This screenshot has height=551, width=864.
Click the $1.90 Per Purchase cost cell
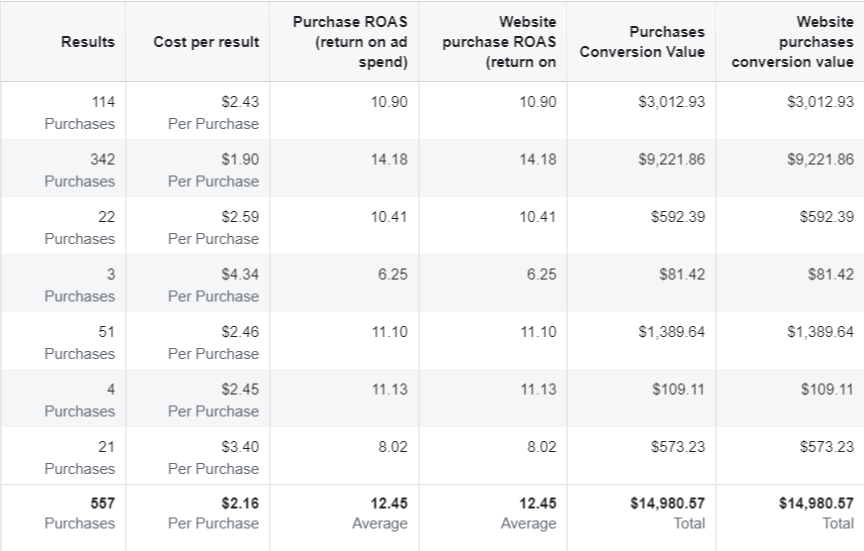click(x=214, y=170)
